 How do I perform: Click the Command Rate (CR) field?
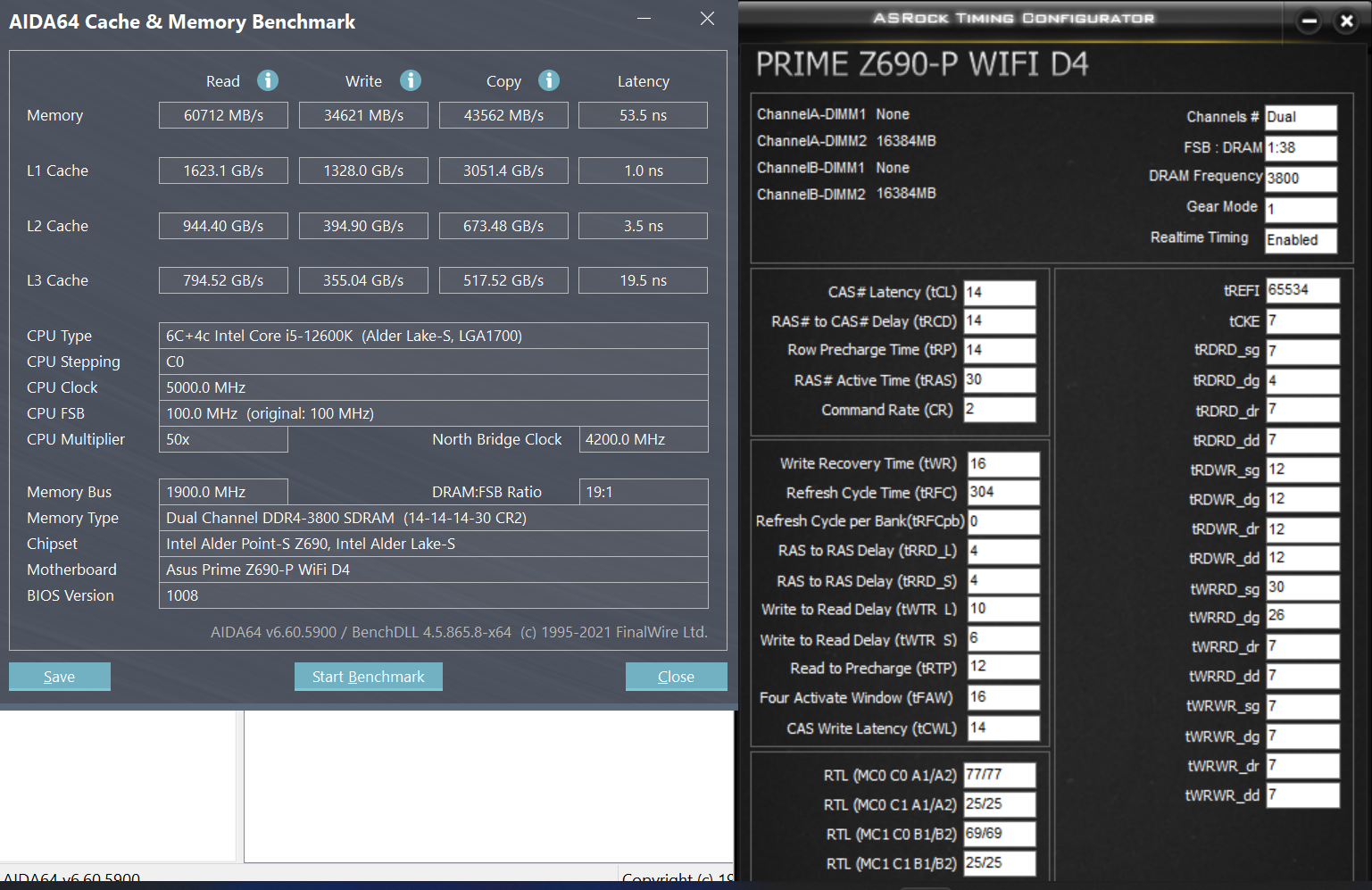click(x=1000, y=410)
